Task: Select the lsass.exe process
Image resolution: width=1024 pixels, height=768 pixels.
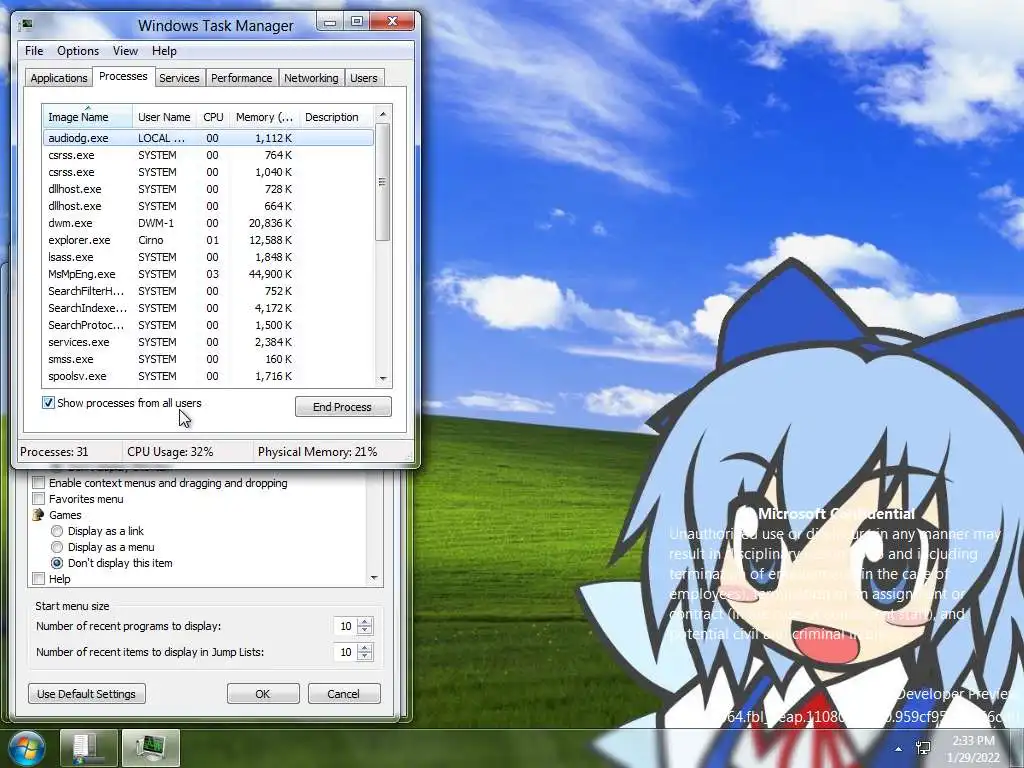Action: coord(208,257)
